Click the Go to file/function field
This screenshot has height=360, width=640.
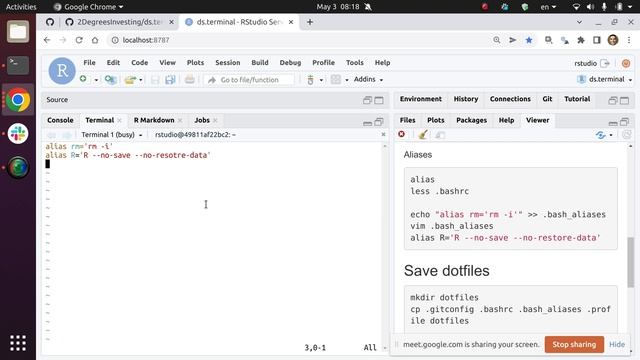[x=249, y=80]
